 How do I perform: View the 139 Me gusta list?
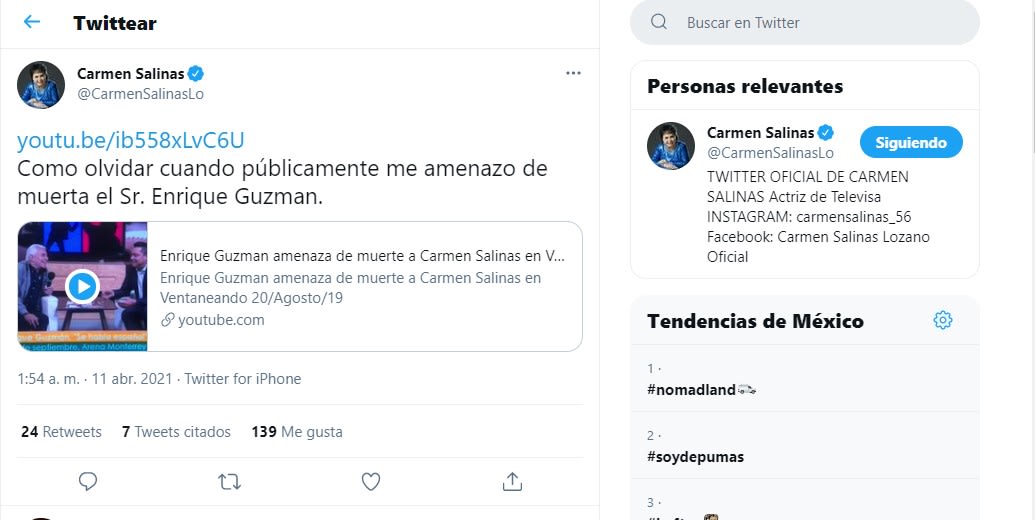(x=297, y=432)
